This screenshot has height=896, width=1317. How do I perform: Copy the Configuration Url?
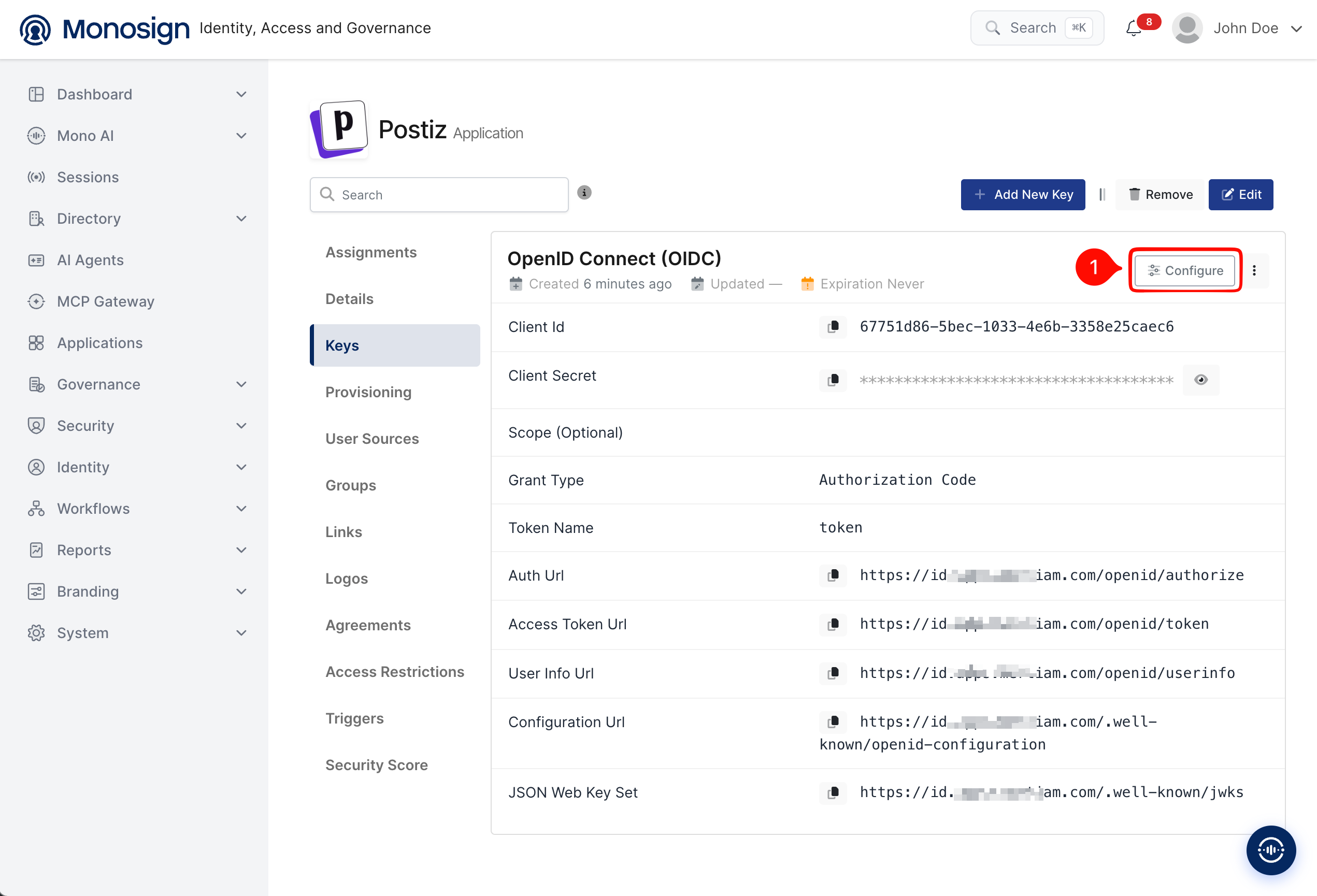coord(833,722)
